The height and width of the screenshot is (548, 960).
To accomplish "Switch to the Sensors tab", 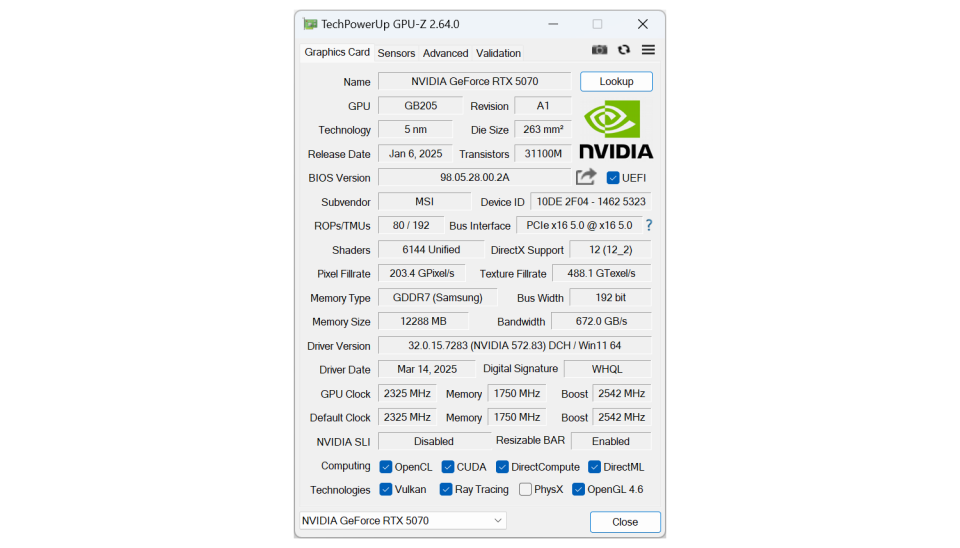I will point(396,53).
